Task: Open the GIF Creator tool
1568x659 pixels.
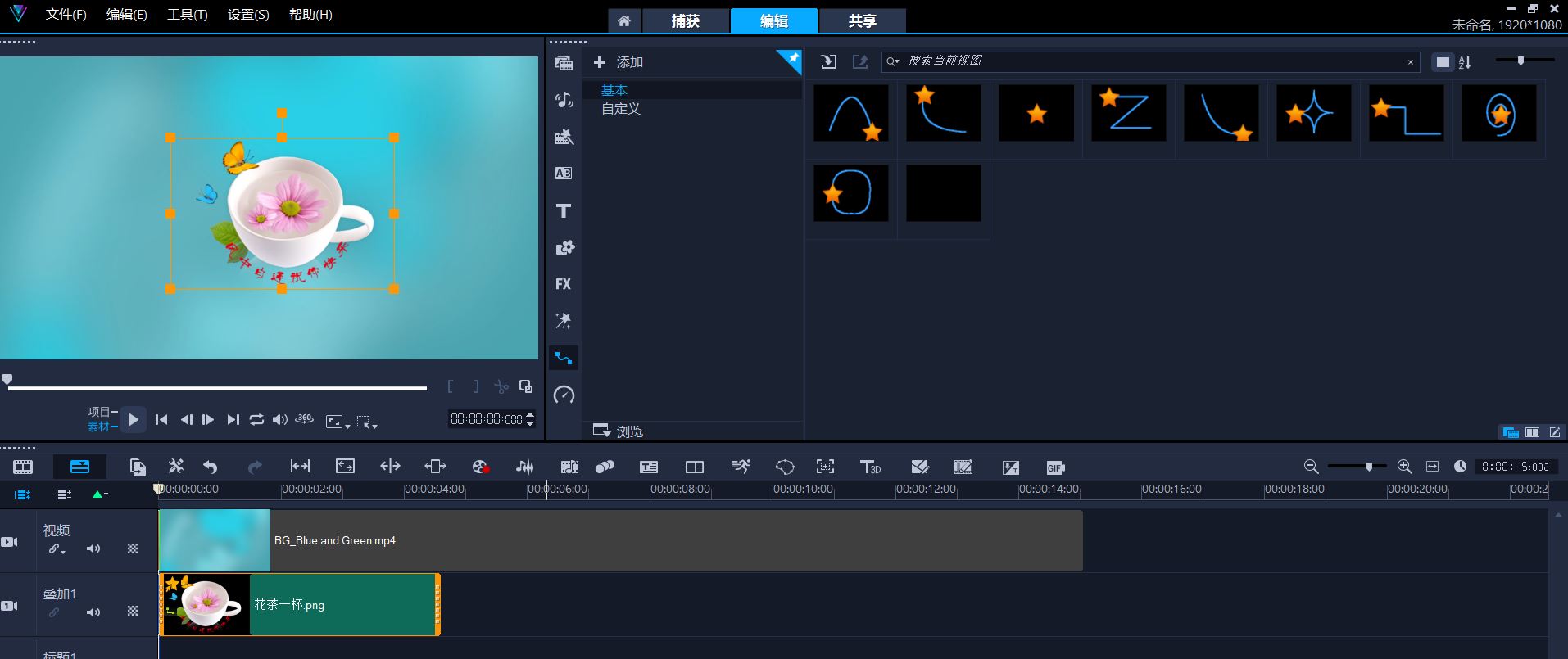Action: pyautogui.click(x=1055, y=467)
